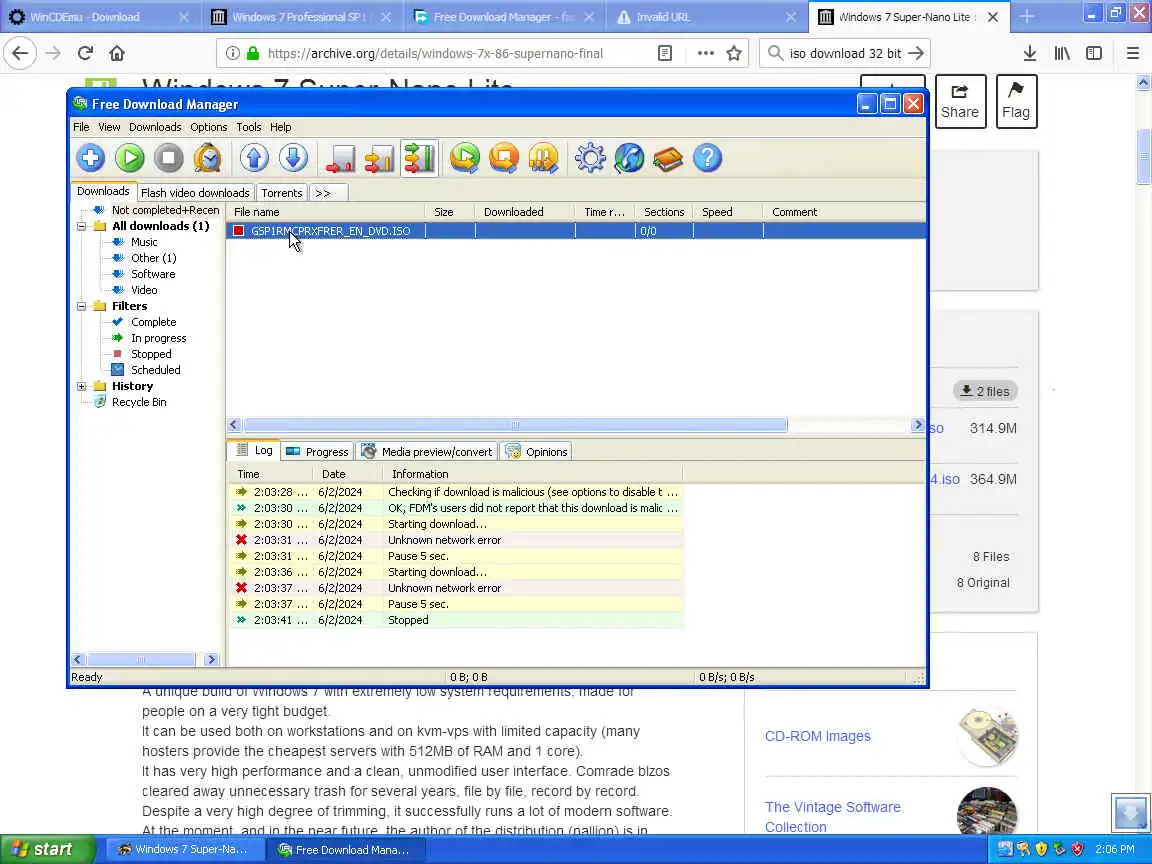Open the CD-ROM Images collection link
Viewport: 1152px width, 864px height.
click(818, 736)
